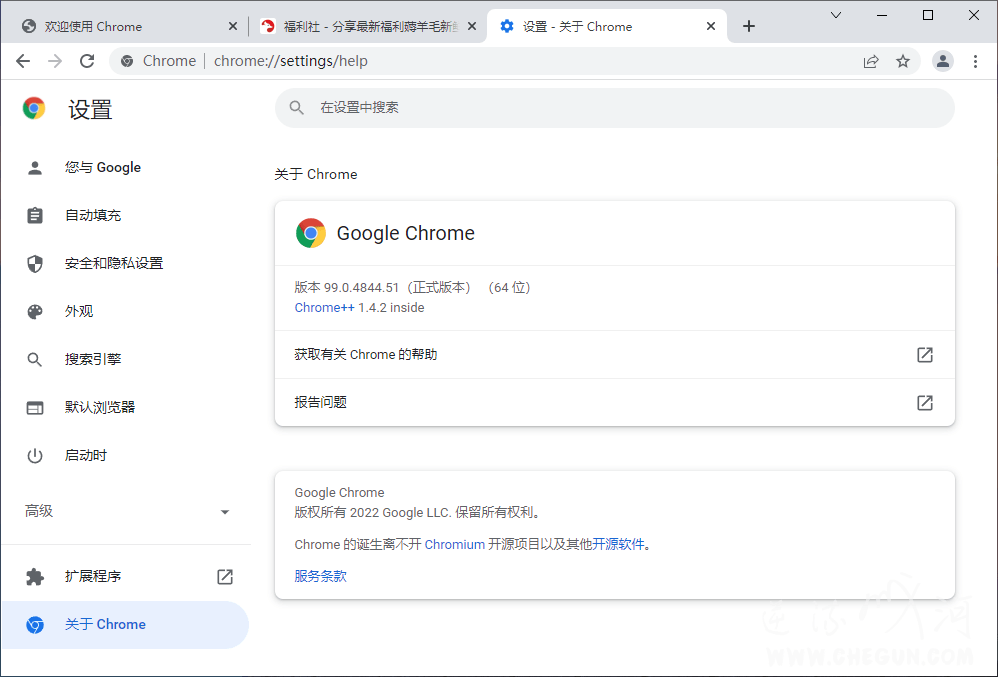The width and height of the screenshot is (998, 677).
Task: Click the browser window icon for 默认浏览器
Action: 35,408
